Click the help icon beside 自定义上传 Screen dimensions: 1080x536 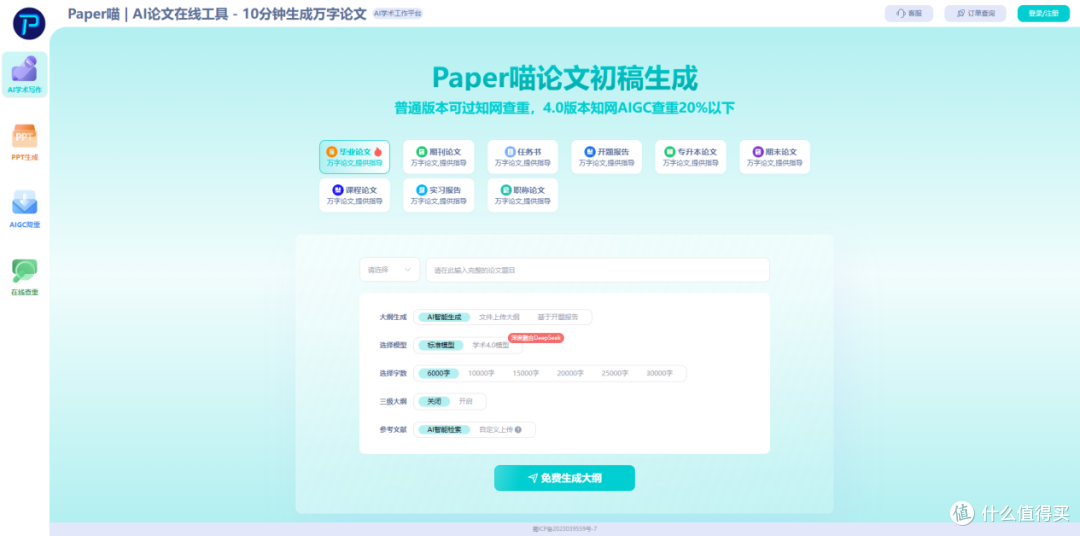tap(518, 429)
